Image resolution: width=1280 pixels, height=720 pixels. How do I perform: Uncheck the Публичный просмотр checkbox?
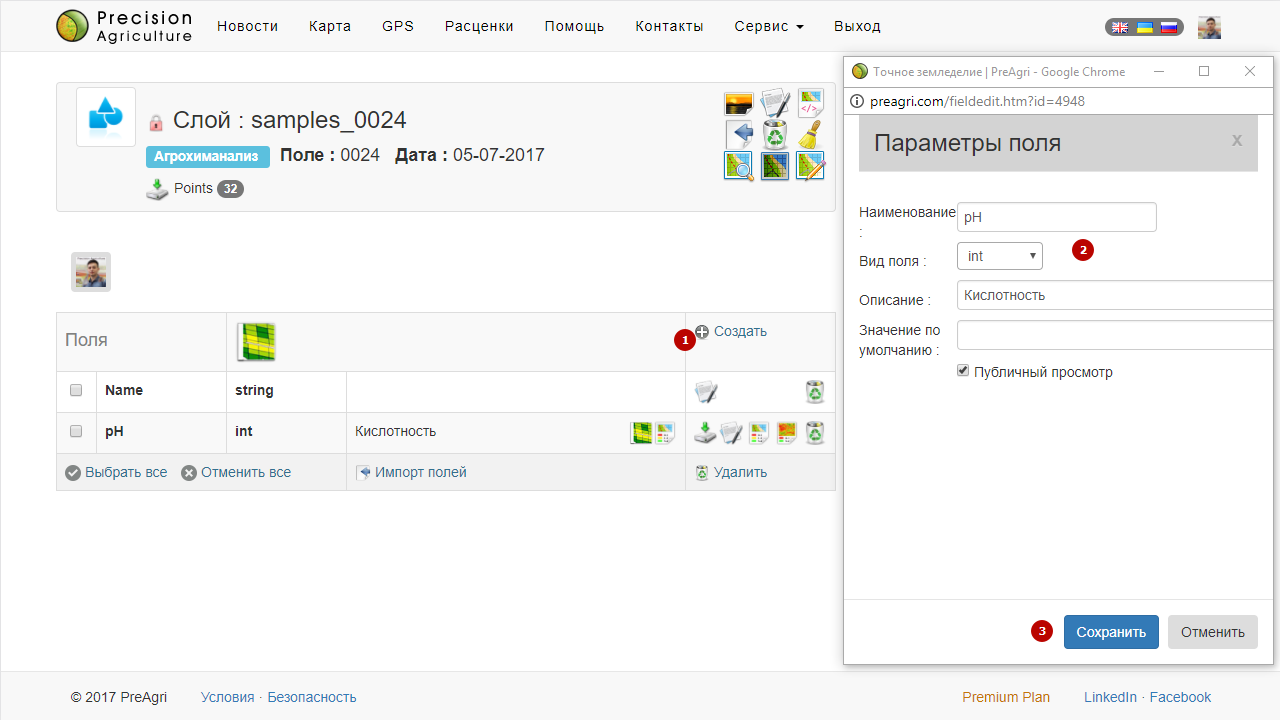963,371
